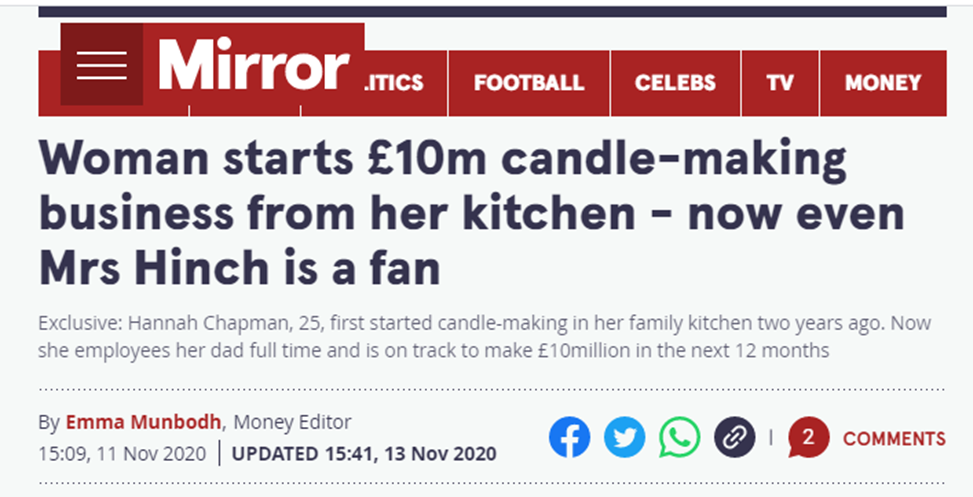
Task: Select the Money nav tab
Action: click(882, 83)
